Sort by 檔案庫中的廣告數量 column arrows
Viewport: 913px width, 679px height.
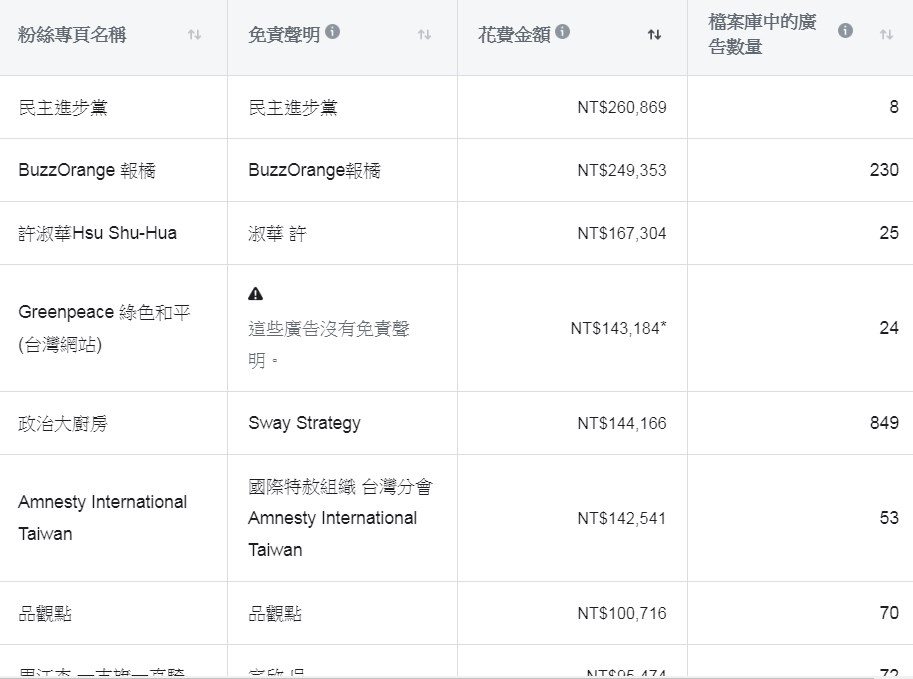pyautogui.click(x=886, y=35)
